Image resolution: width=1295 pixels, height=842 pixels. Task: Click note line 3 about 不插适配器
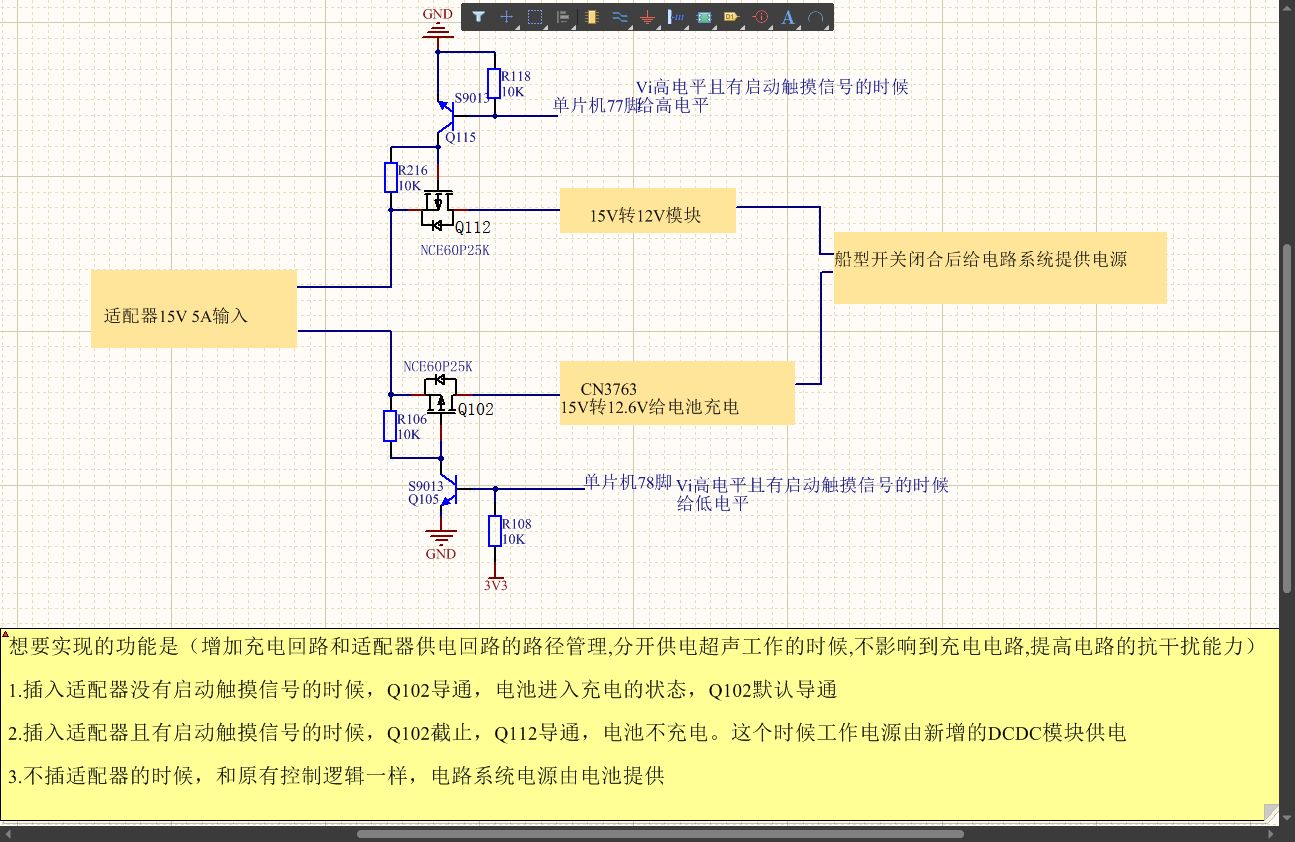(x=335, y=776)
